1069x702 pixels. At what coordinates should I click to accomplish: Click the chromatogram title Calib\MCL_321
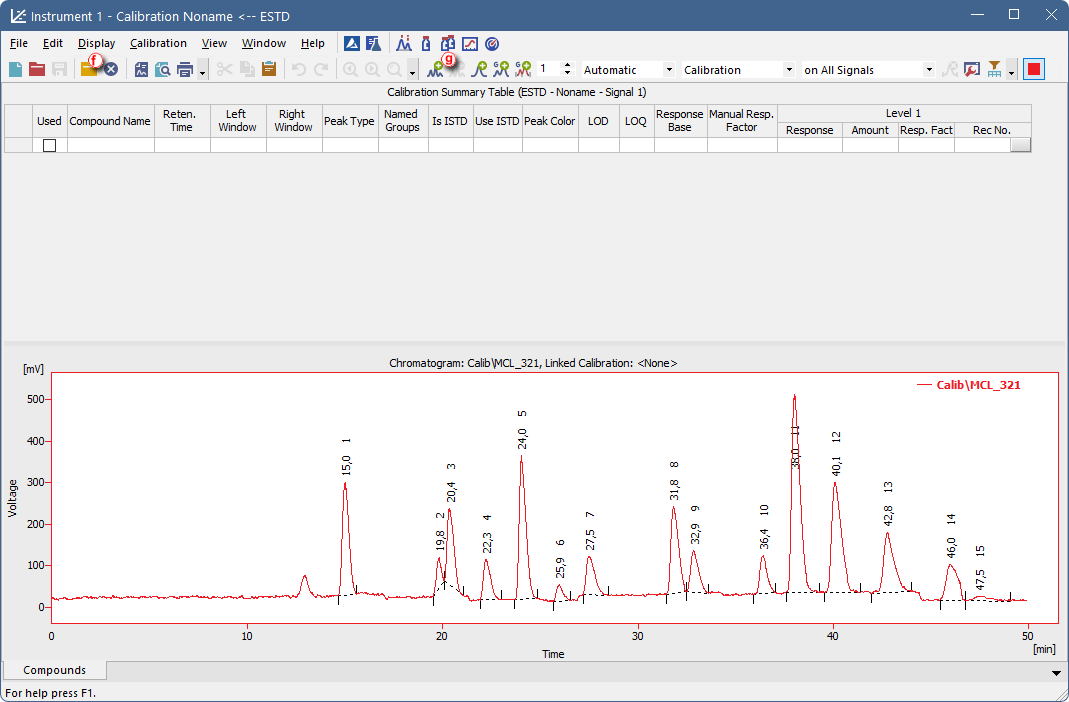533,363
